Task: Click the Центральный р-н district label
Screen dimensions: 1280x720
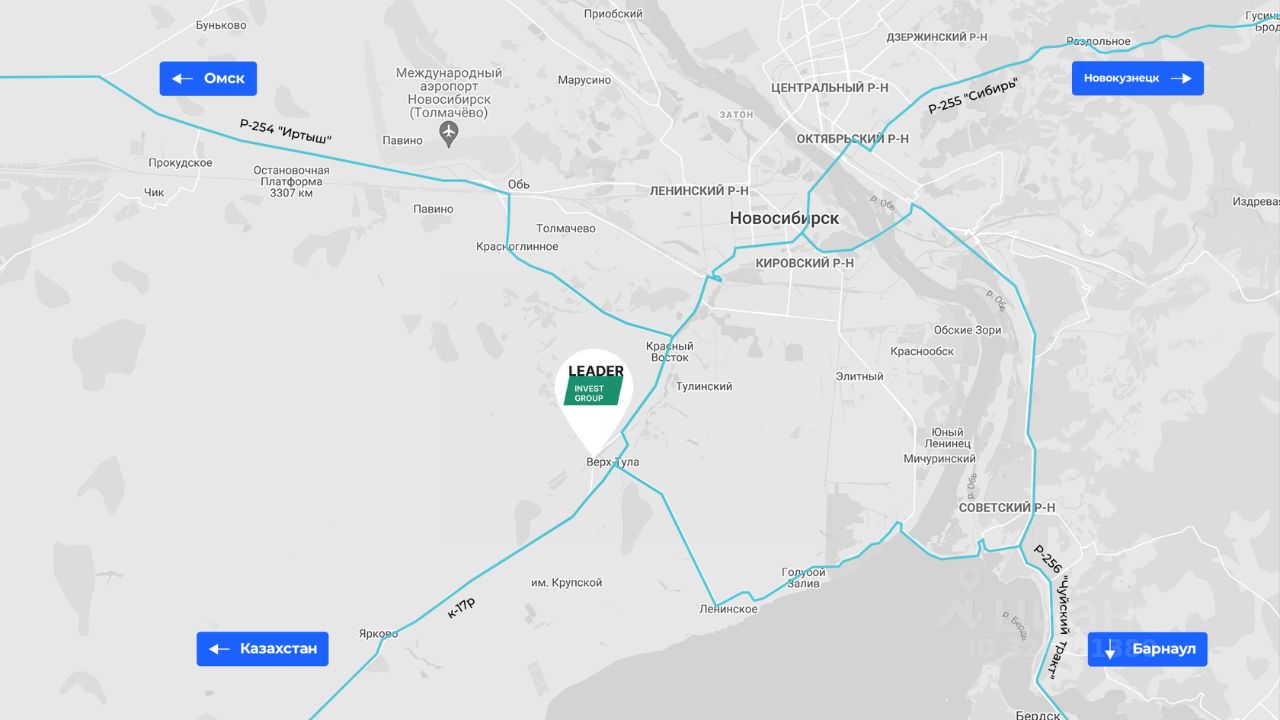Action: click(830, 88)
